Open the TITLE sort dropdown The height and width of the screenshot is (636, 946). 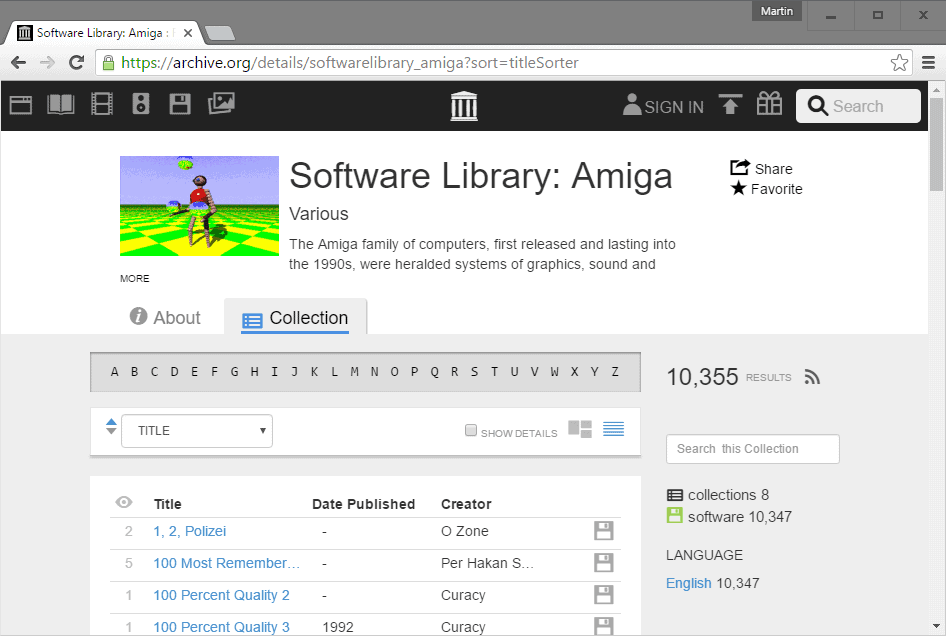(x=197, y=431)
